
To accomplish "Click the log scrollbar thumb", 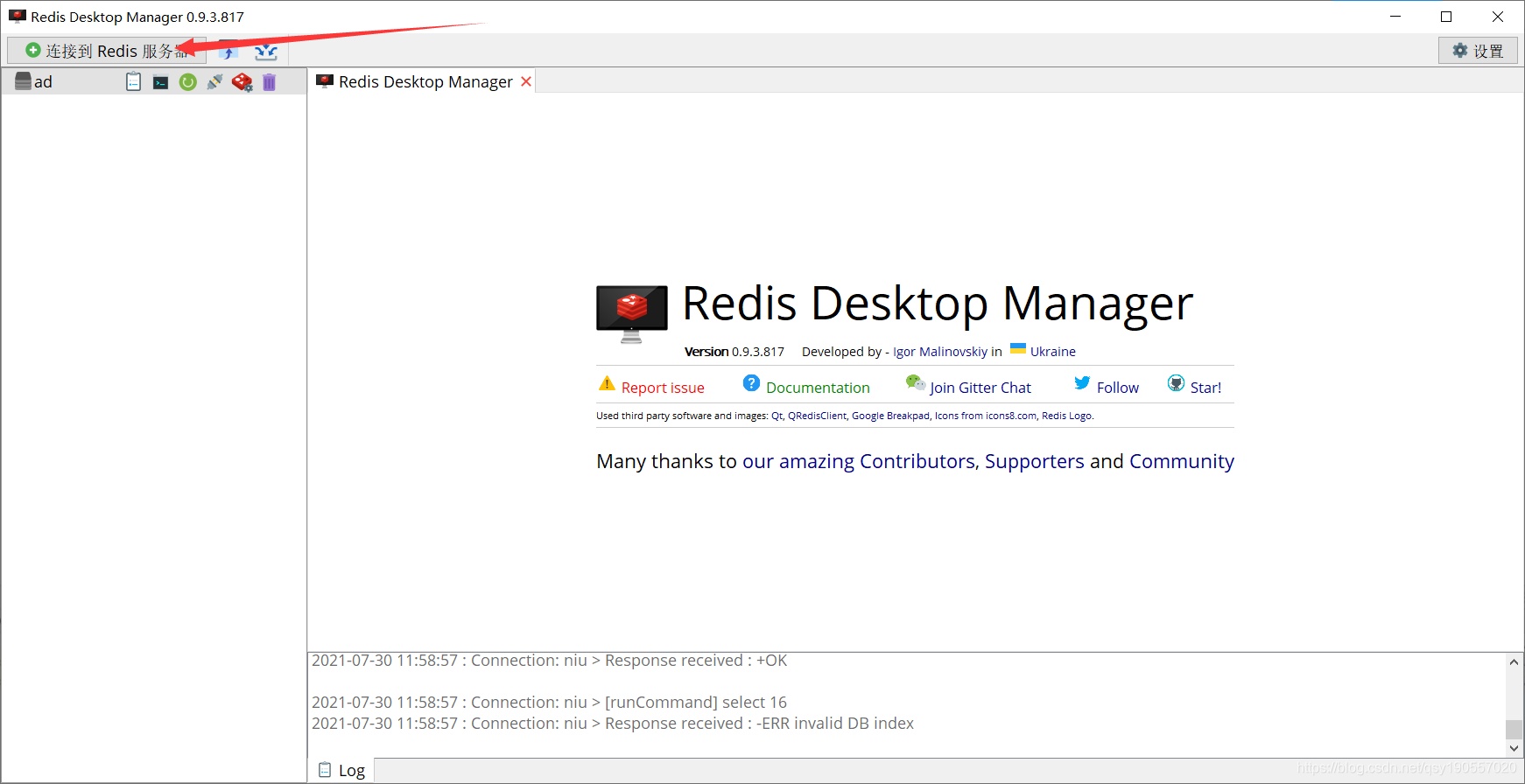I will click(x=1514, y=730).
